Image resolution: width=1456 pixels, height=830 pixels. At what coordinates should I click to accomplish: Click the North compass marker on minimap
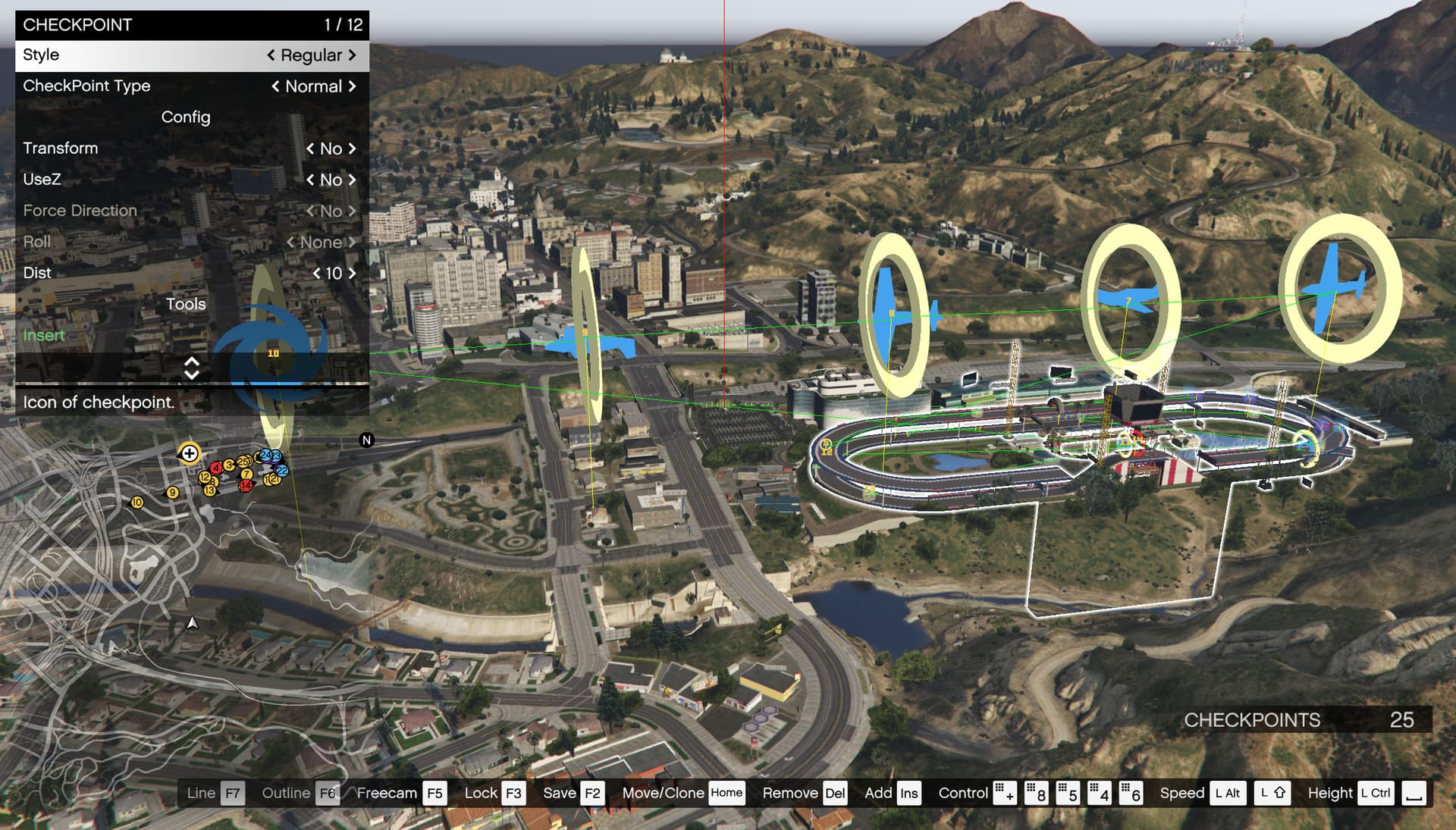click(x=366, y=440)
